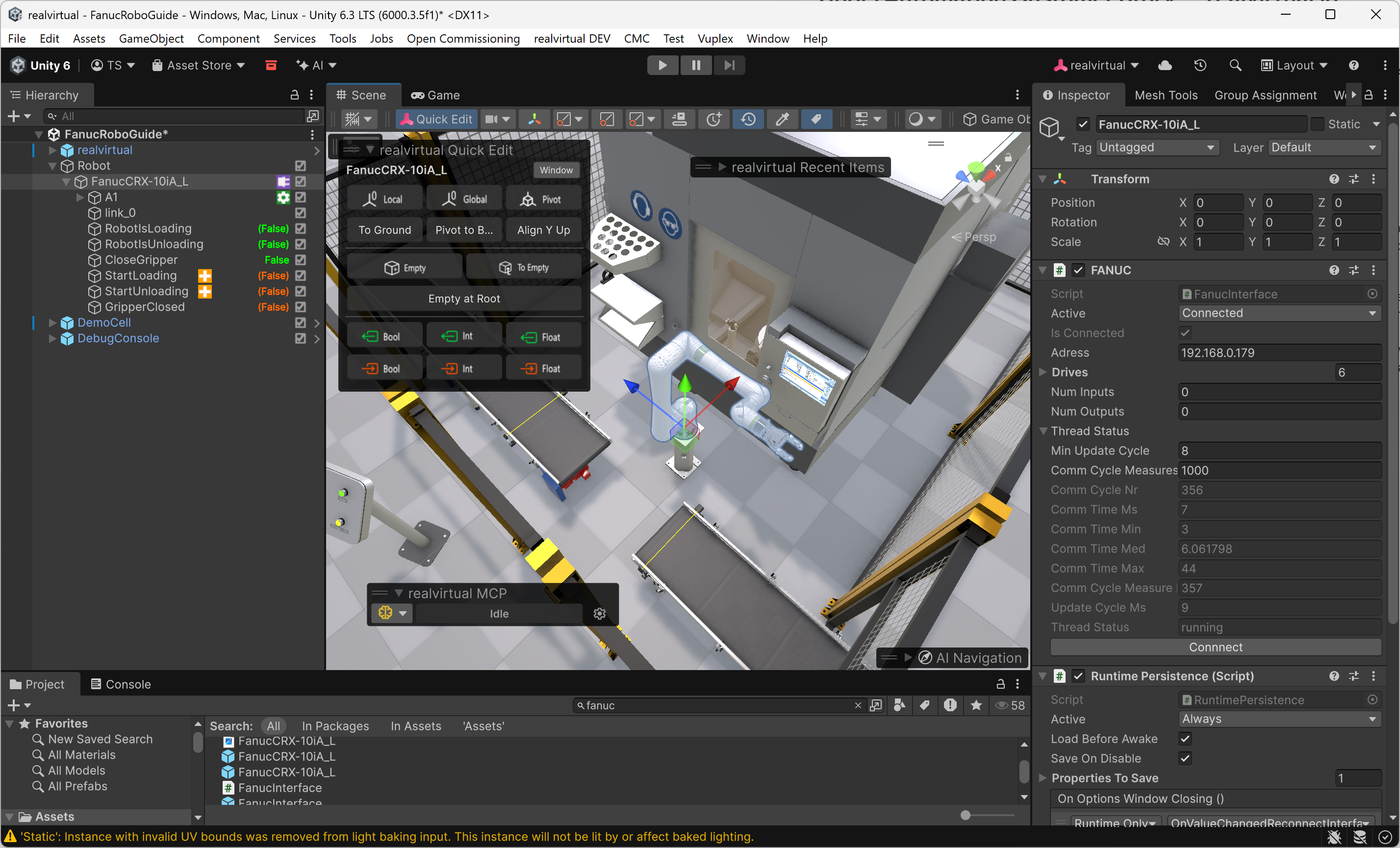This screenshot has width=1400, height=848.
Task: Expand the Properties To Save list
Action: [1043, 778]
